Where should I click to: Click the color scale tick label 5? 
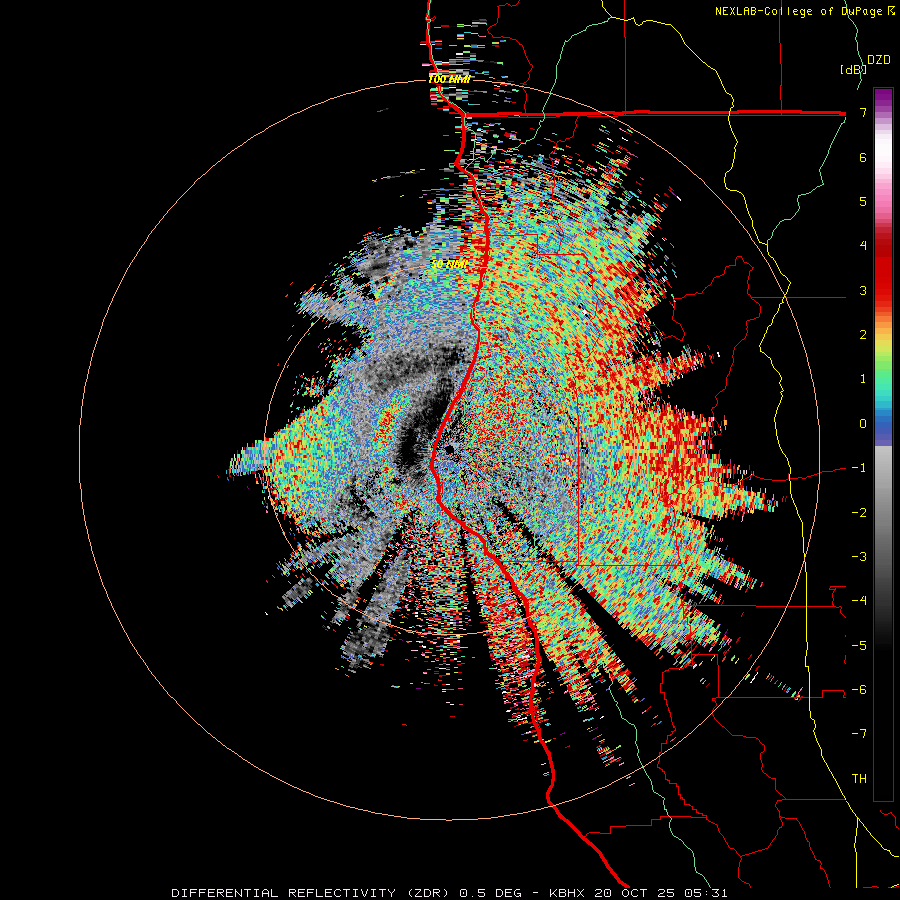coord(863,201)
